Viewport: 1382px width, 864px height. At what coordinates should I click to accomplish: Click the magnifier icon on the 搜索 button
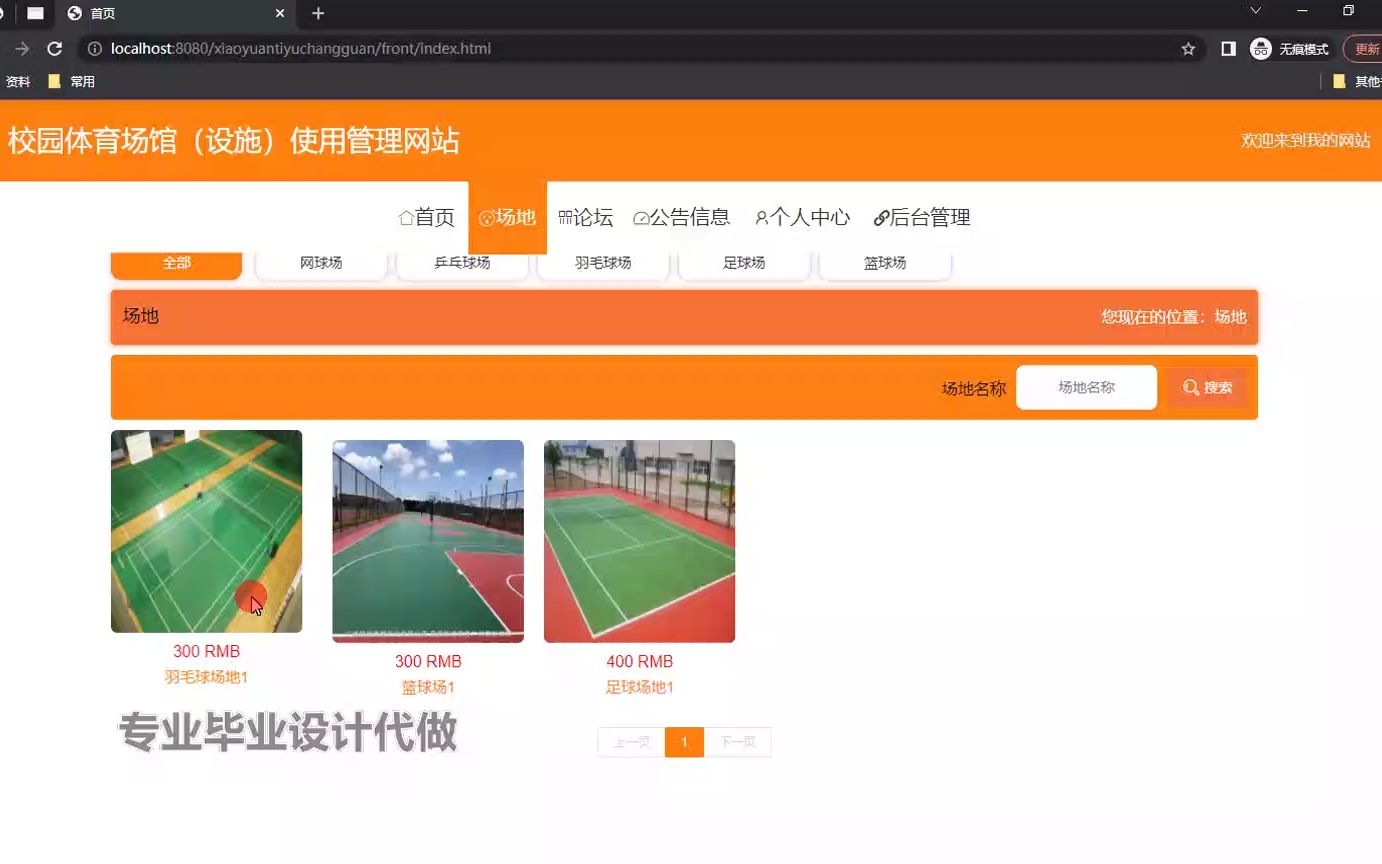click(1190, 387)
